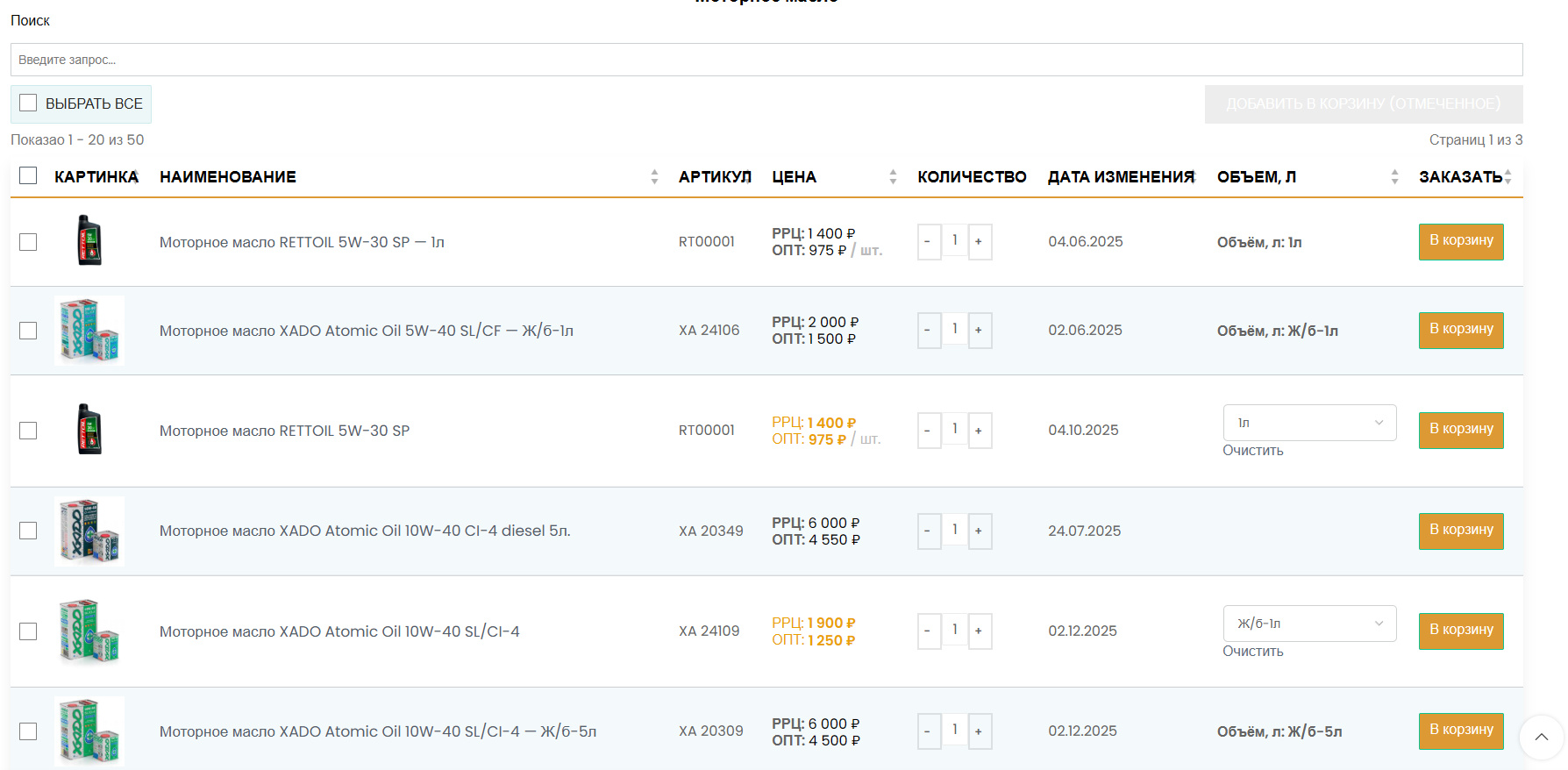Open the XADO 10W-40 SL/CI-4 link for XA 24109

pos(339,631)
